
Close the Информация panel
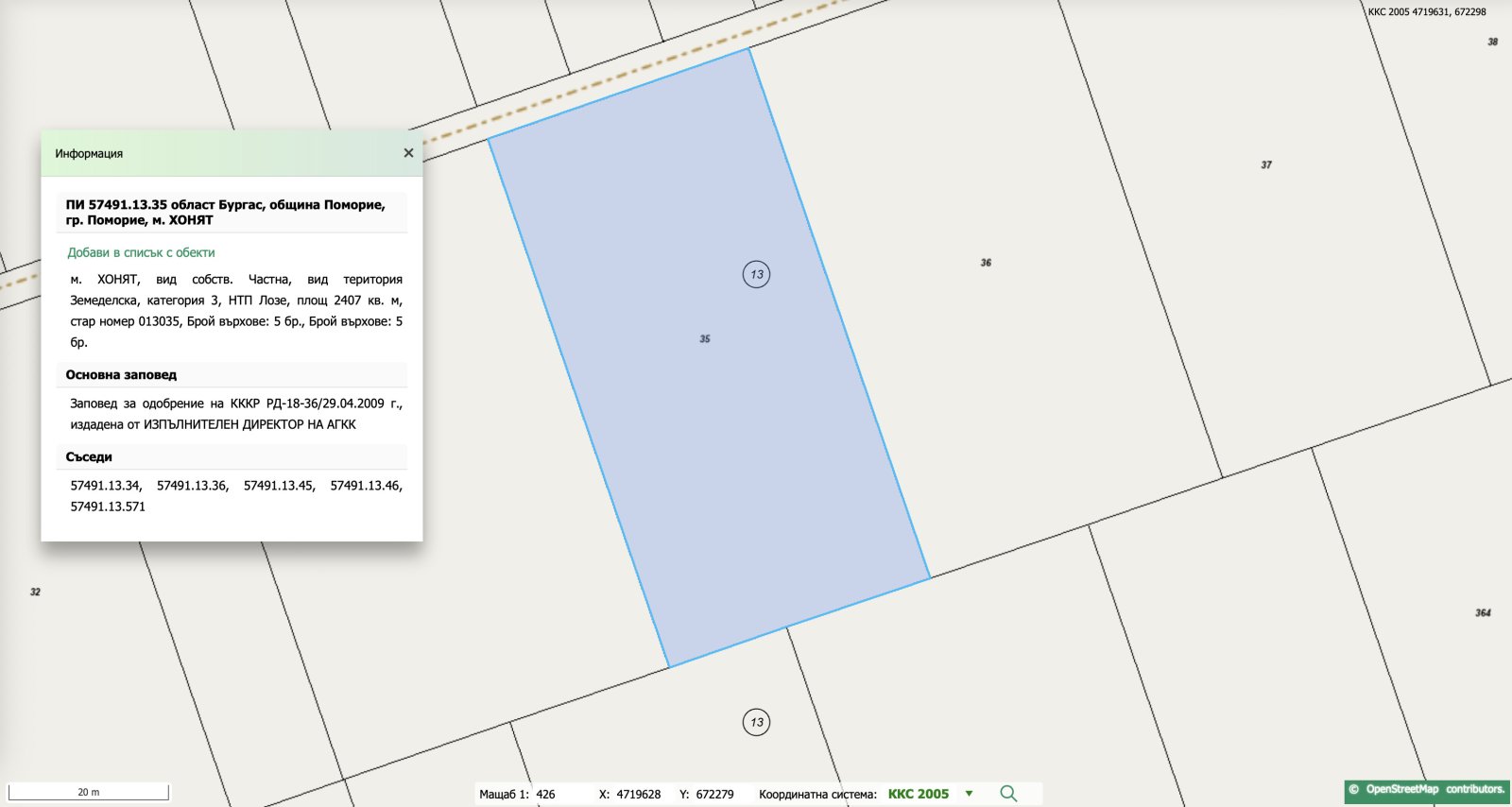pos(408,153)
